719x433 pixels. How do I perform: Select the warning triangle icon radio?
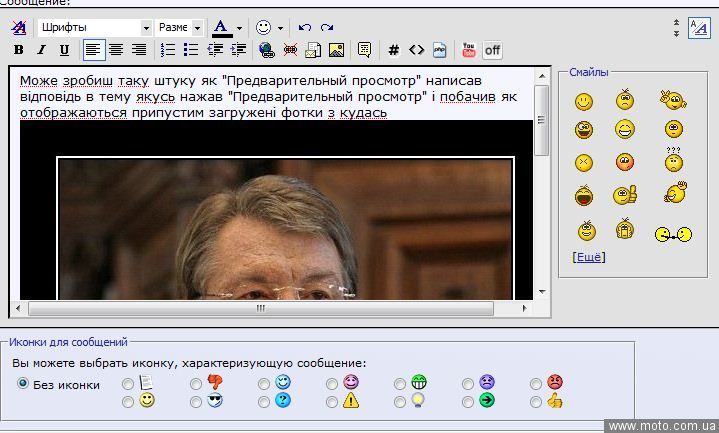332,402
